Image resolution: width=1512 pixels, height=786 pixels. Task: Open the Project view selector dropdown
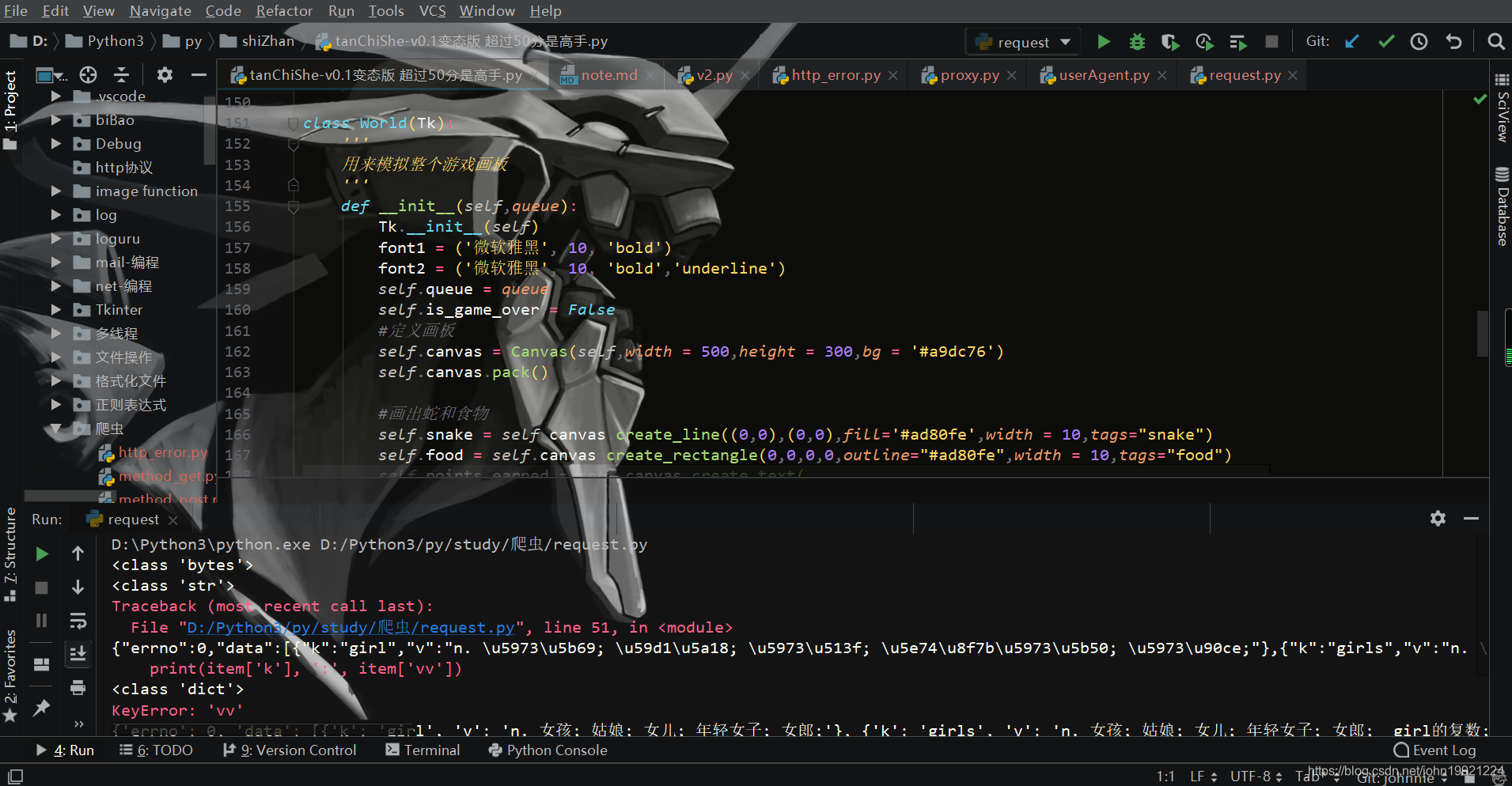[52, 76]
